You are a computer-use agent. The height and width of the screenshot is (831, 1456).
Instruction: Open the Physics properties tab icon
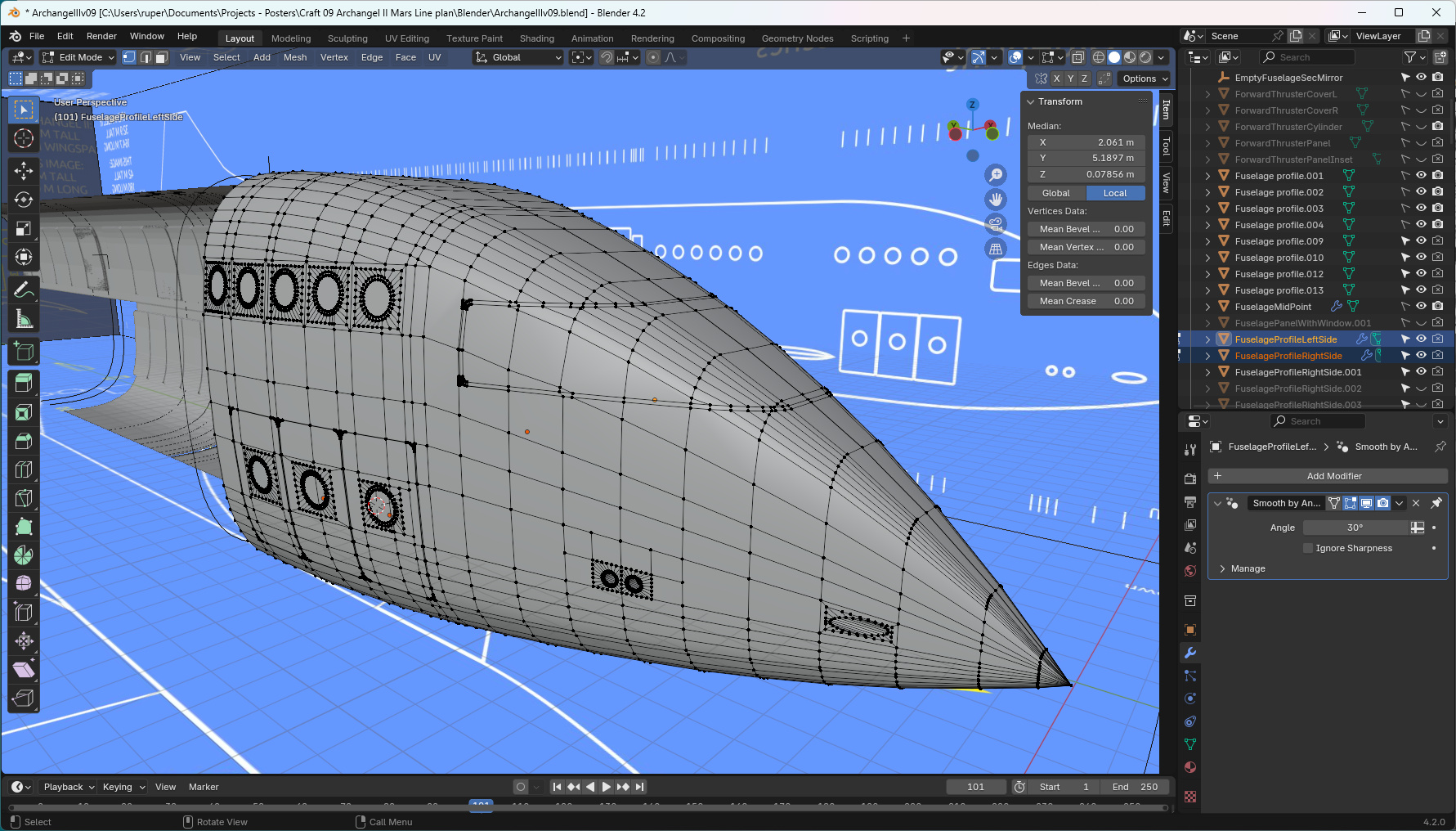tap(1190, 698)
